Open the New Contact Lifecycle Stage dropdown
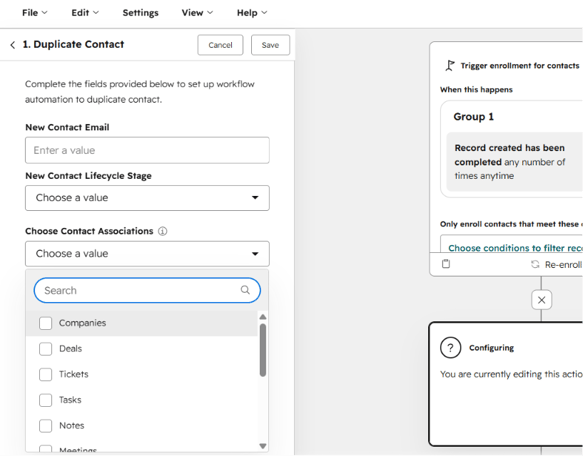 pos(147,198)
